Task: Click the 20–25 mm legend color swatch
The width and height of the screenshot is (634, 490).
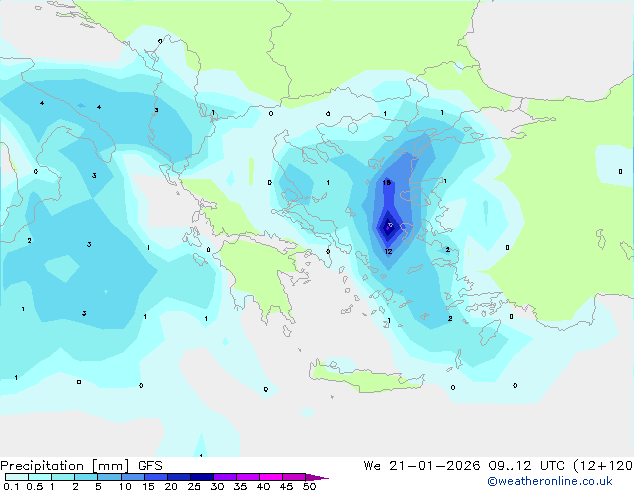Action: click(179, 477)
